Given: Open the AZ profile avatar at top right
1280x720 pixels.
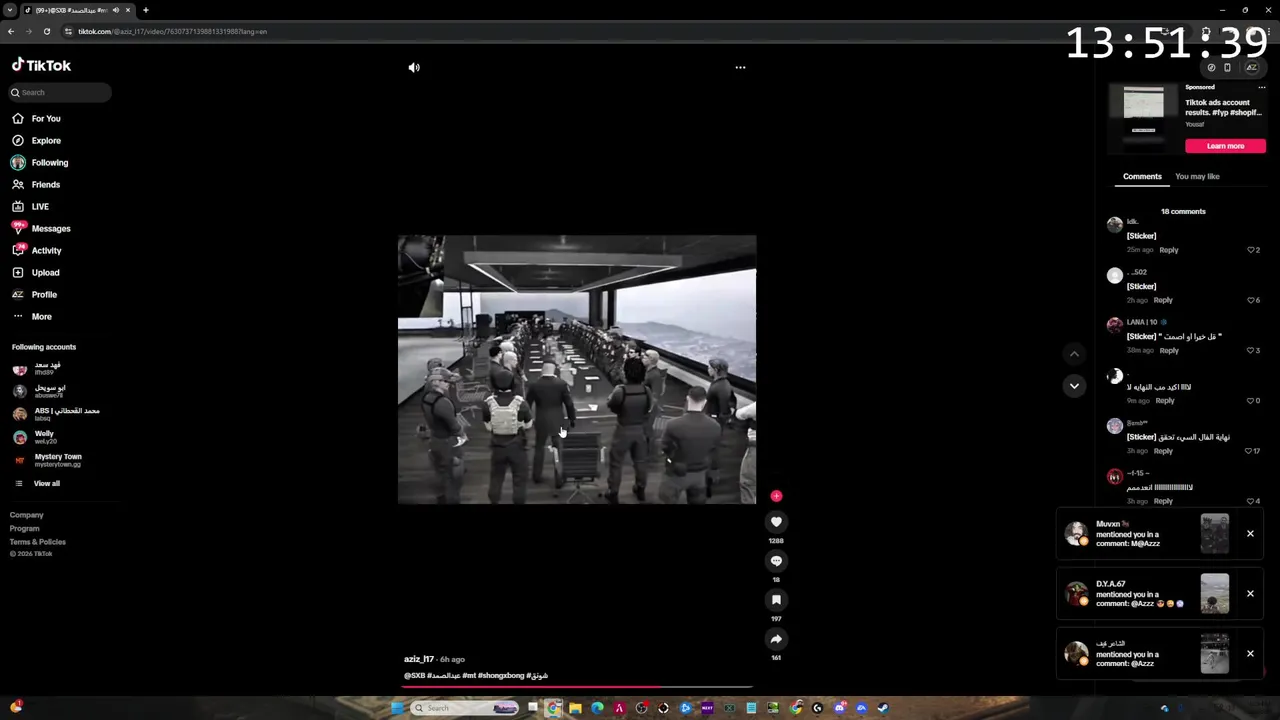Looking at the screenshot, I should coord(1251,67).
